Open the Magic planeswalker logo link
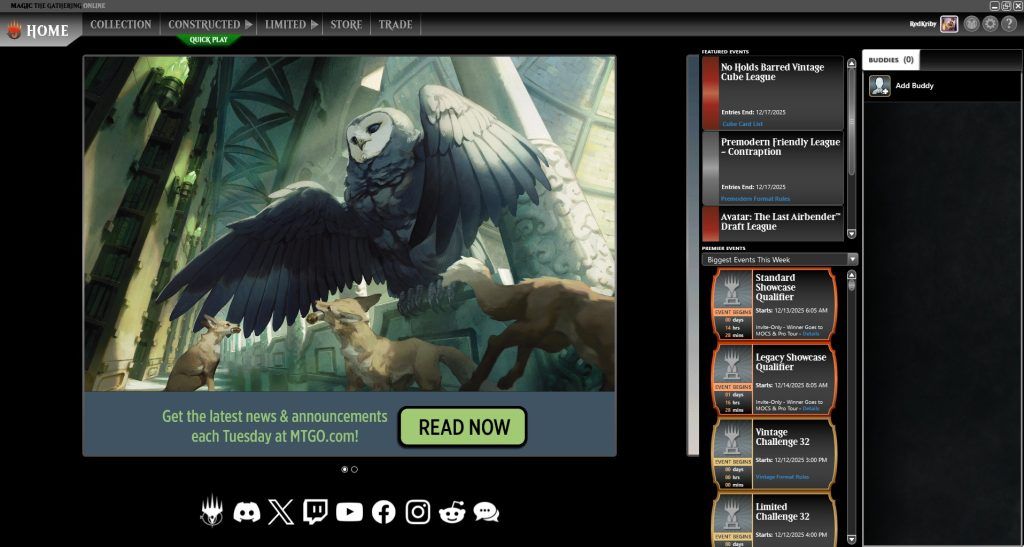This screenshot has width=1024, height=547. click(212, 511)
